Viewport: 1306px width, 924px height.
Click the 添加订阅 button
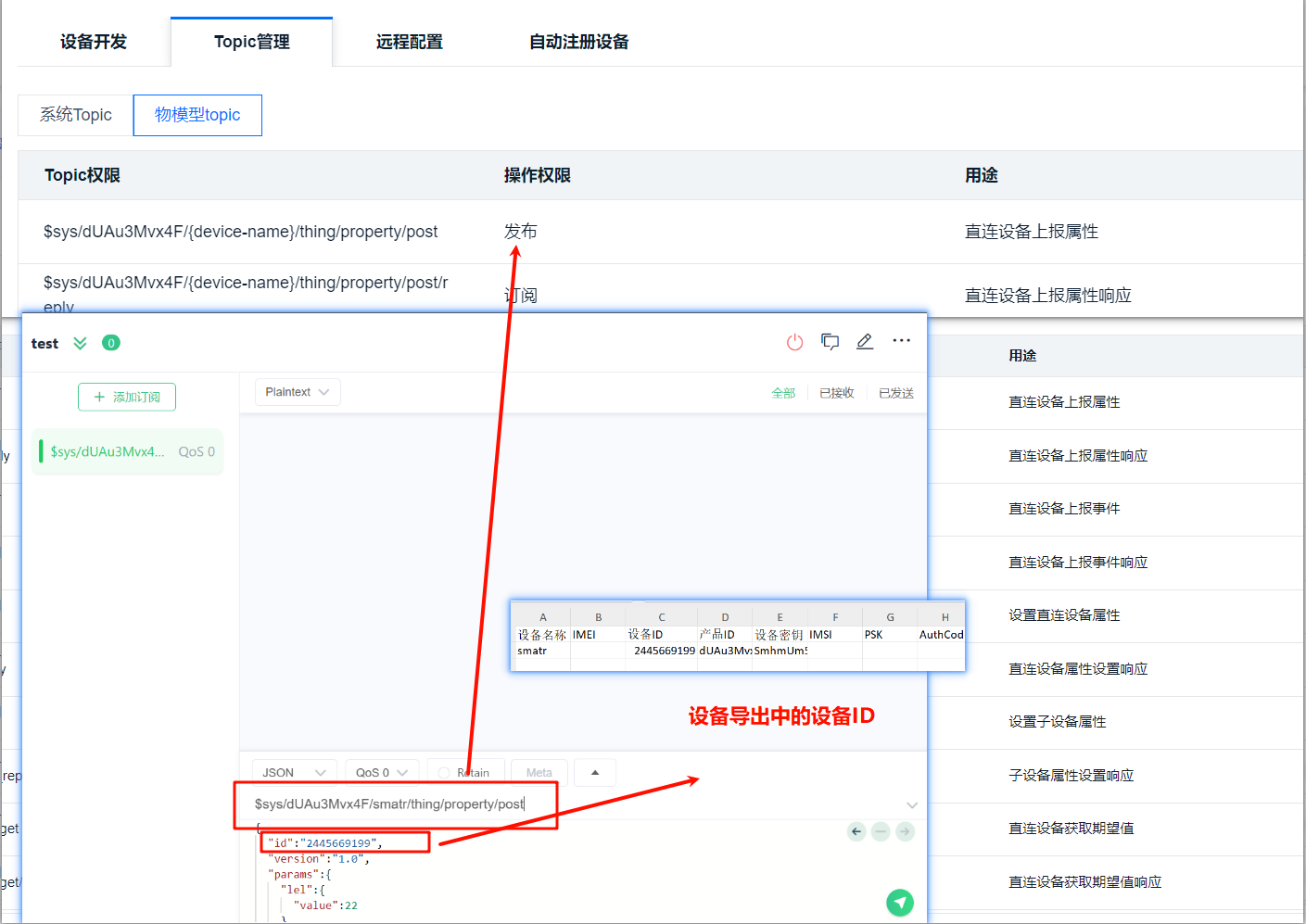point(126,397)
